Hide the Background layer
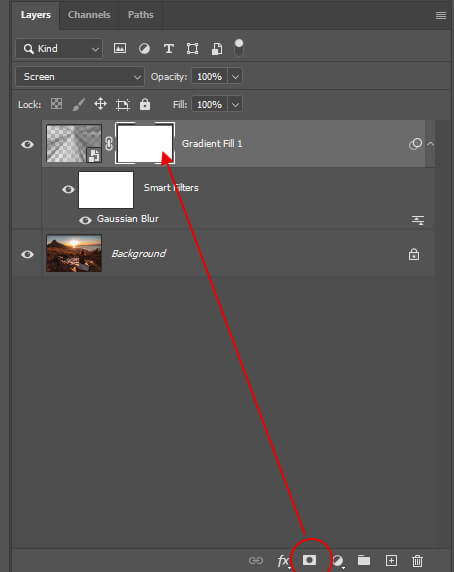Image resolution: width=454 pixels, height=572 pixels. [x=27, y=254]
